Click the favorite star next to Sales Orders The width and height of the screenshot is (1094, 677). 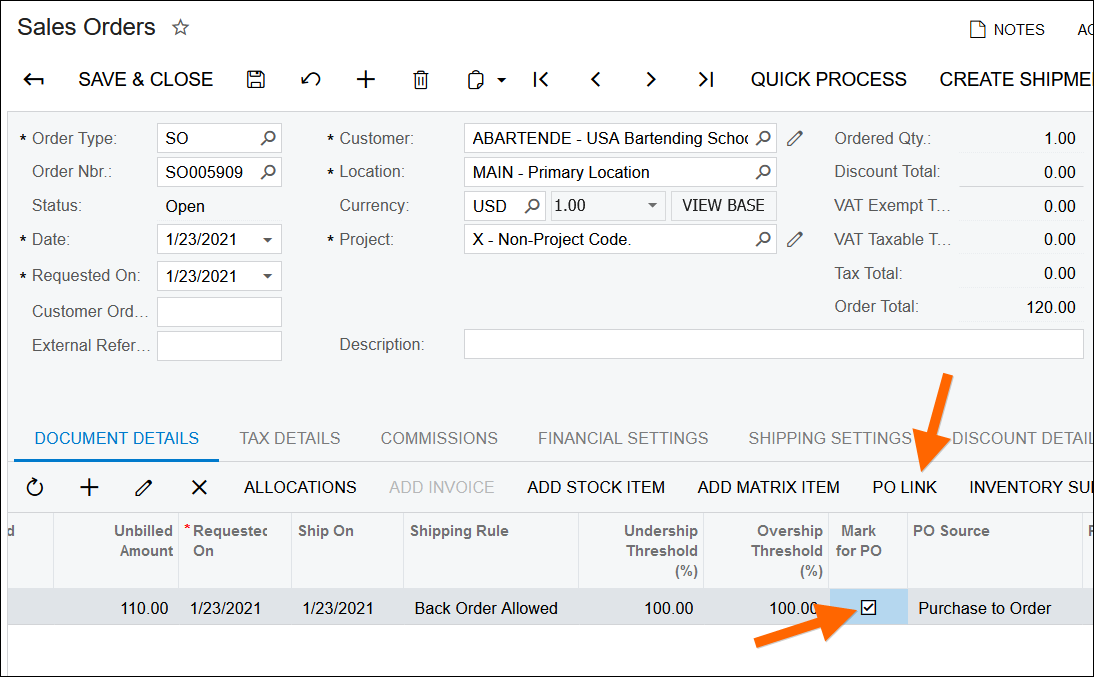click(x=180, y=28)
